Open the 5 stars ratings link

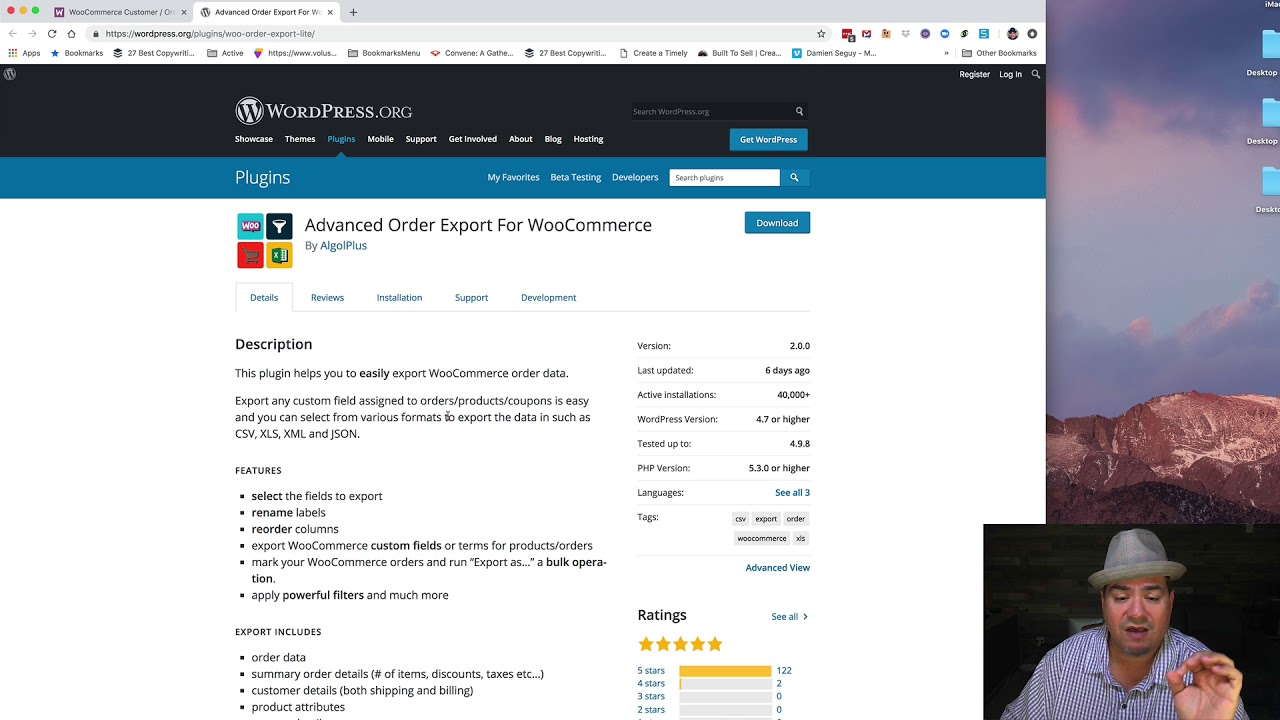pyautogui.click(x=651, y=670)
